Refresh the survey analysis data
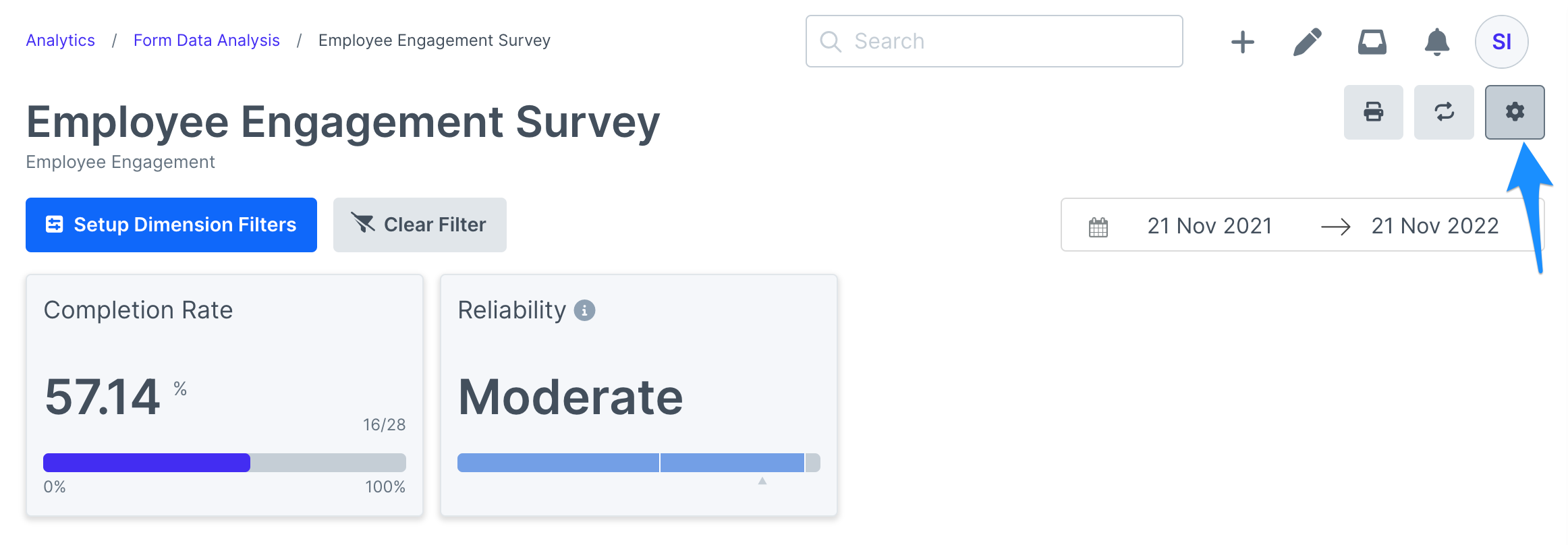The height and width of the screenshot is (545, 1568). coord(1444,112)
